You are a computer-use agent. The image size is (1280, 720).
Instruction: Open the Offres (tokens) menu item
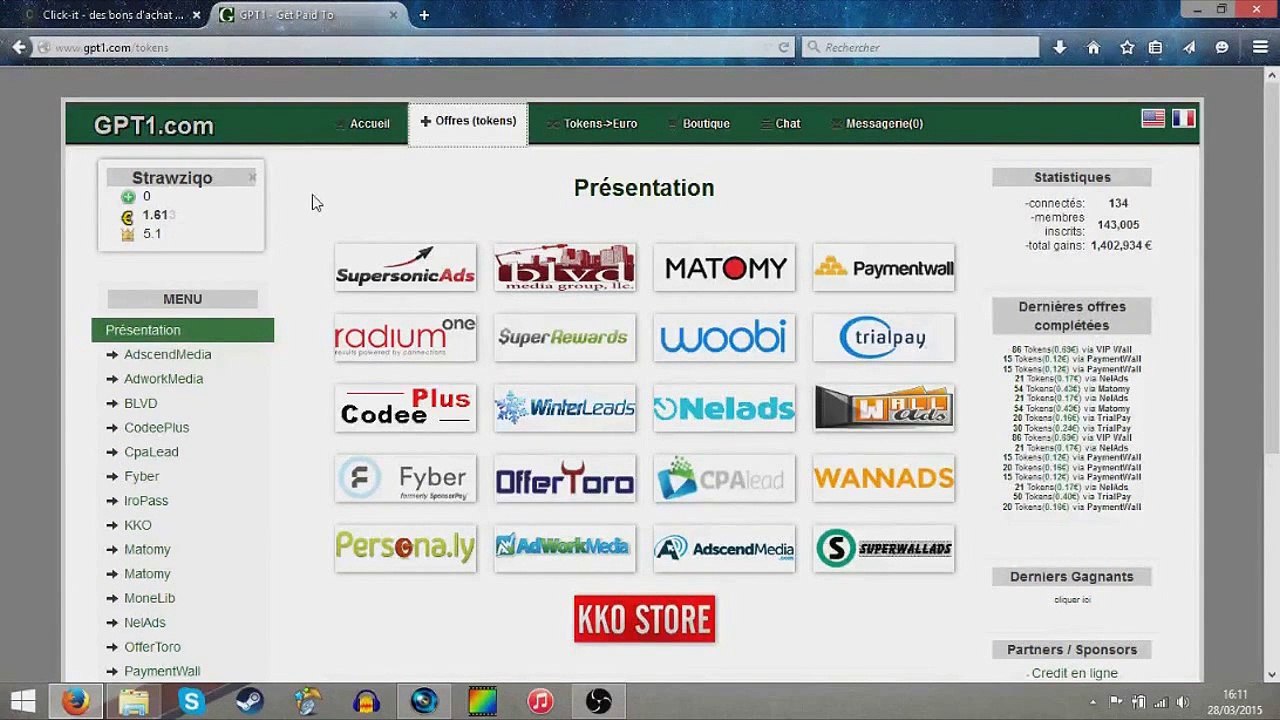pos(468,122)
